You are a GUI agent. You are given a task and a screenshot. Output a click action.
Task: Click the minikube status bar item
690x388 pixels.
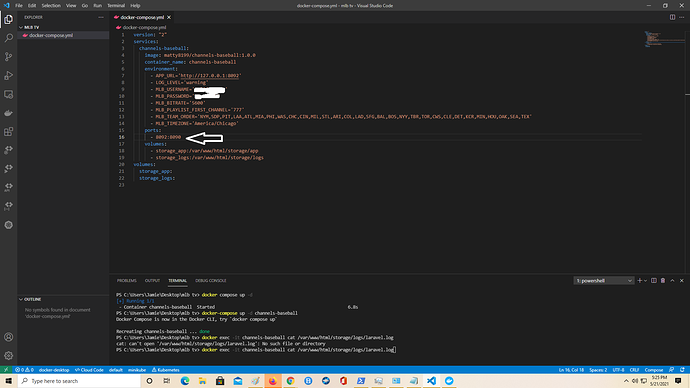click(137, 370)
